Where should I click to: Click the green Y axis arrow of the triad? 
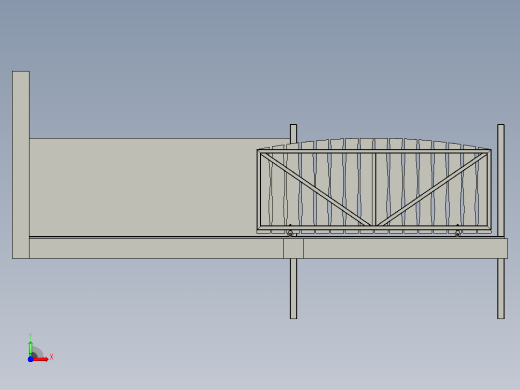[31, 348]
